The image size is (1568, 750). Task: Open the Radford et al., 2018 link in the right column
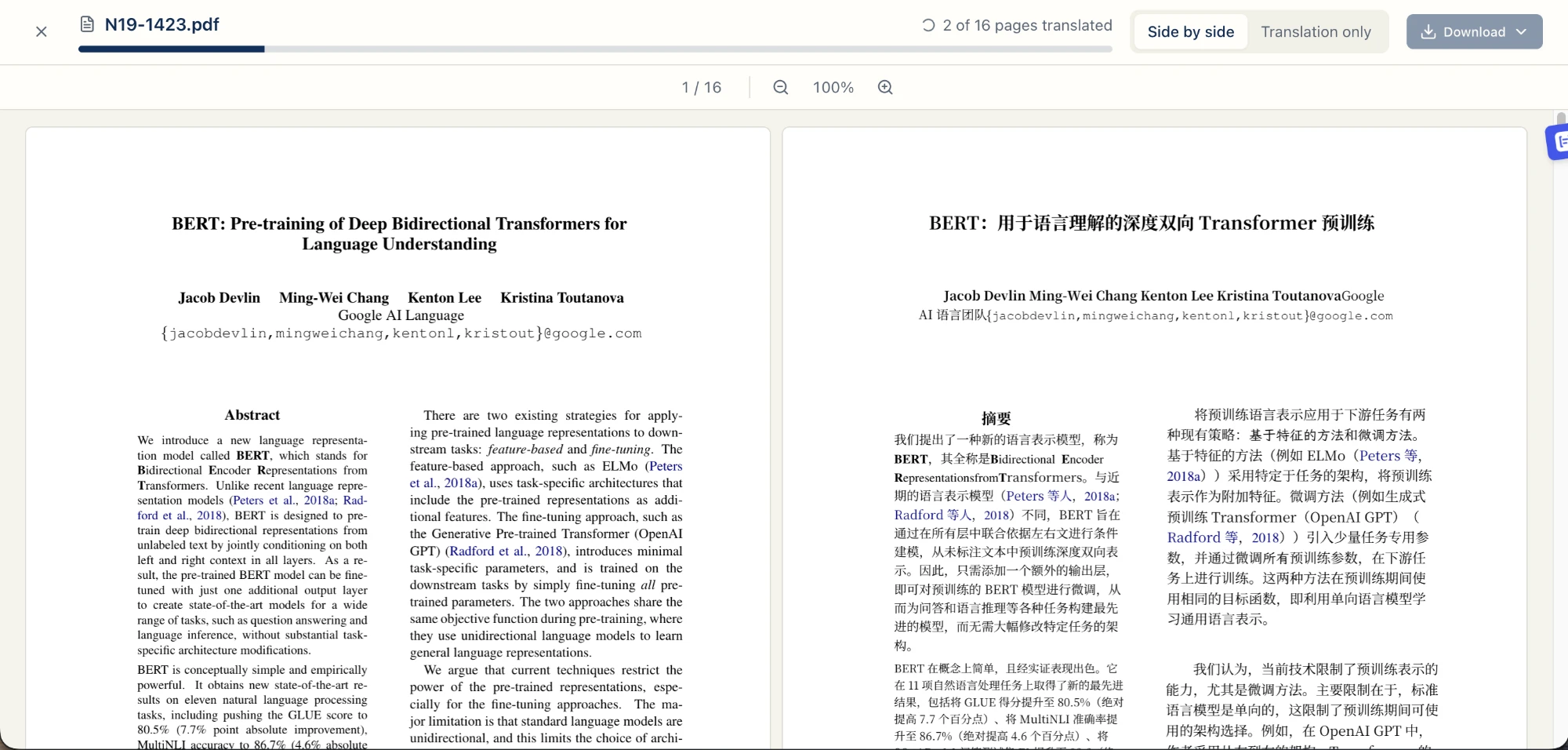tap(506, 552)
